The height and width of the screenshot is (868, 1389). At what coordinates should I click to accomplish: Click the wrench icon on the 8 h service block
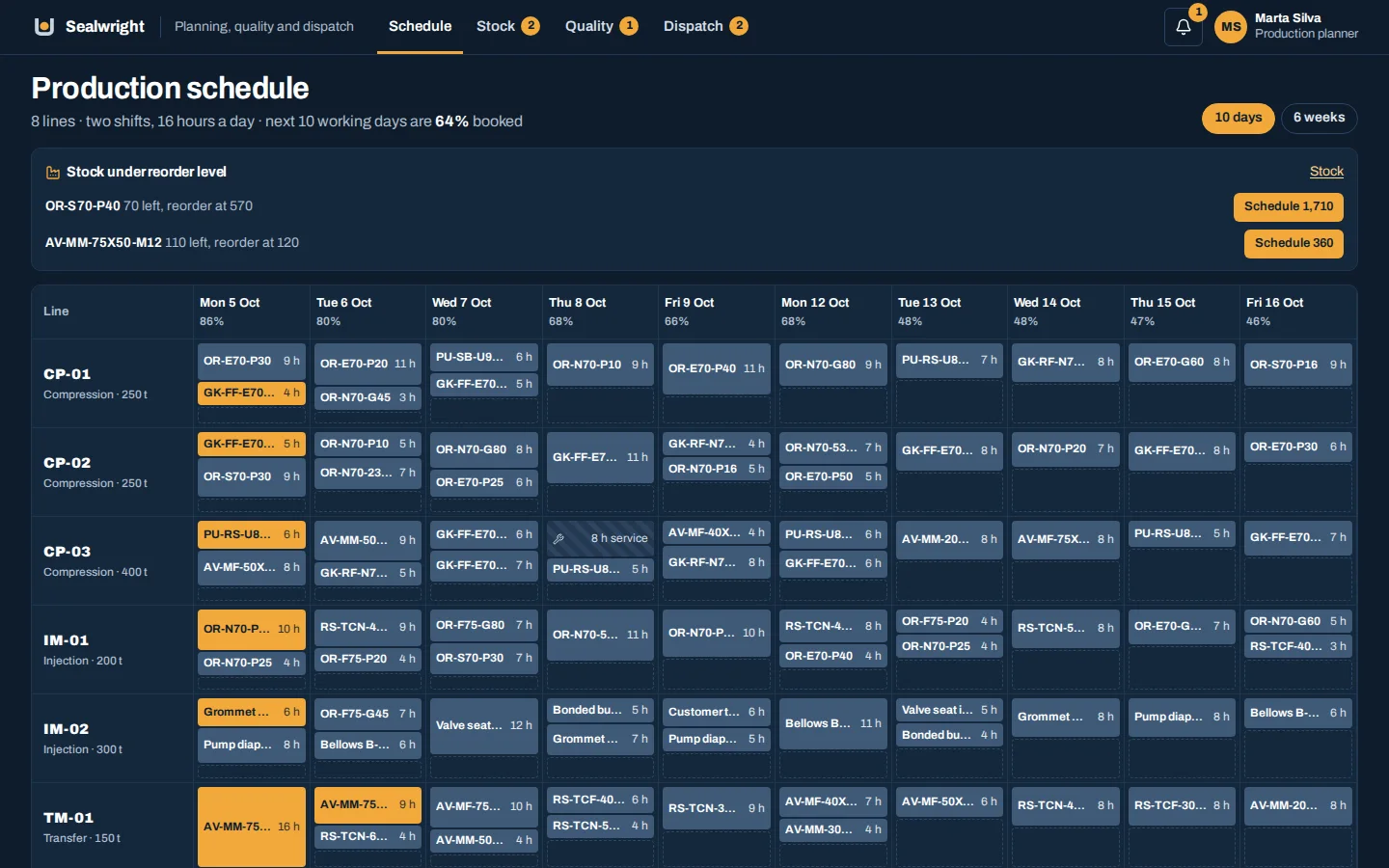click(558, 539)
